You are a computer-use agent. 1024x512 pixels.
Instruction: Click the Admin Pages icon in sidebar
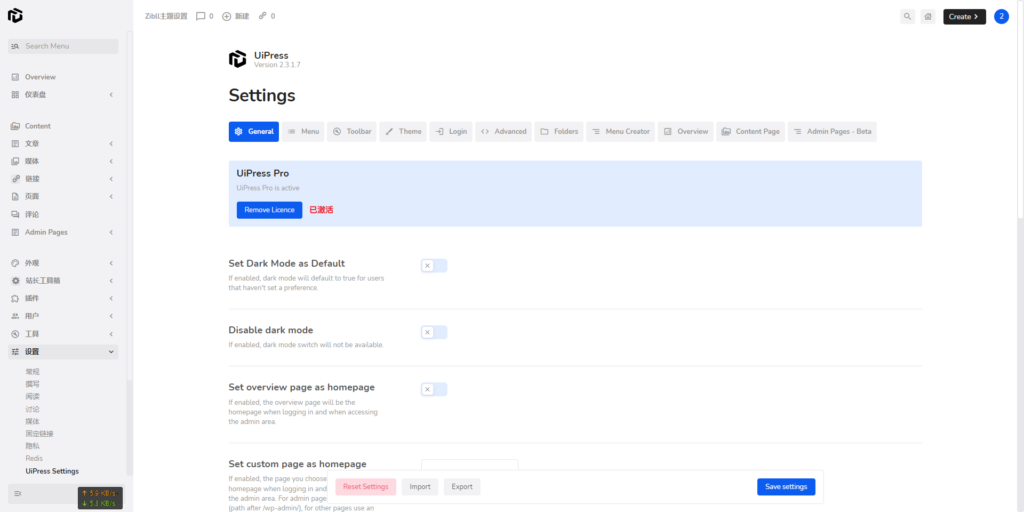coord(15,232)
